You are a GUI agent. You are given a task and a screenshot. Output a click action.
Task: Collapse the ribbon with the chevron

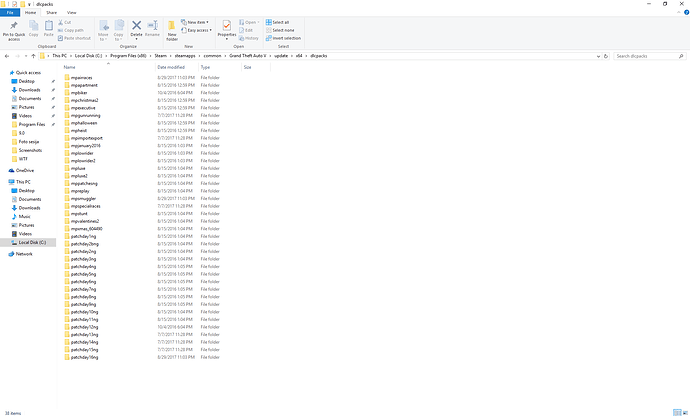point(678,13)
